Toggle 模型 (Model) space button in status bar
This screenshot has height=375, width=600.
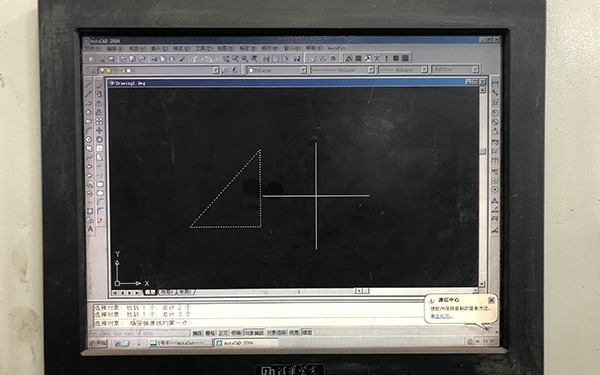(307, 333)
